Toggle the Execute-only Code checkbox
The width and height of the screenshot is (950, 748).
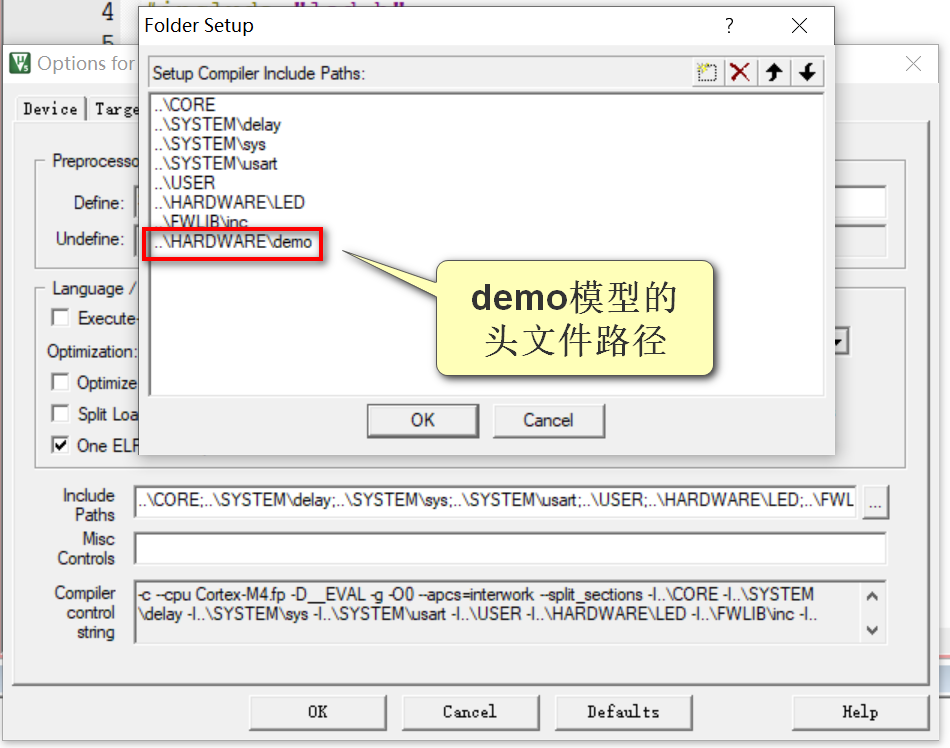point(61,318)
